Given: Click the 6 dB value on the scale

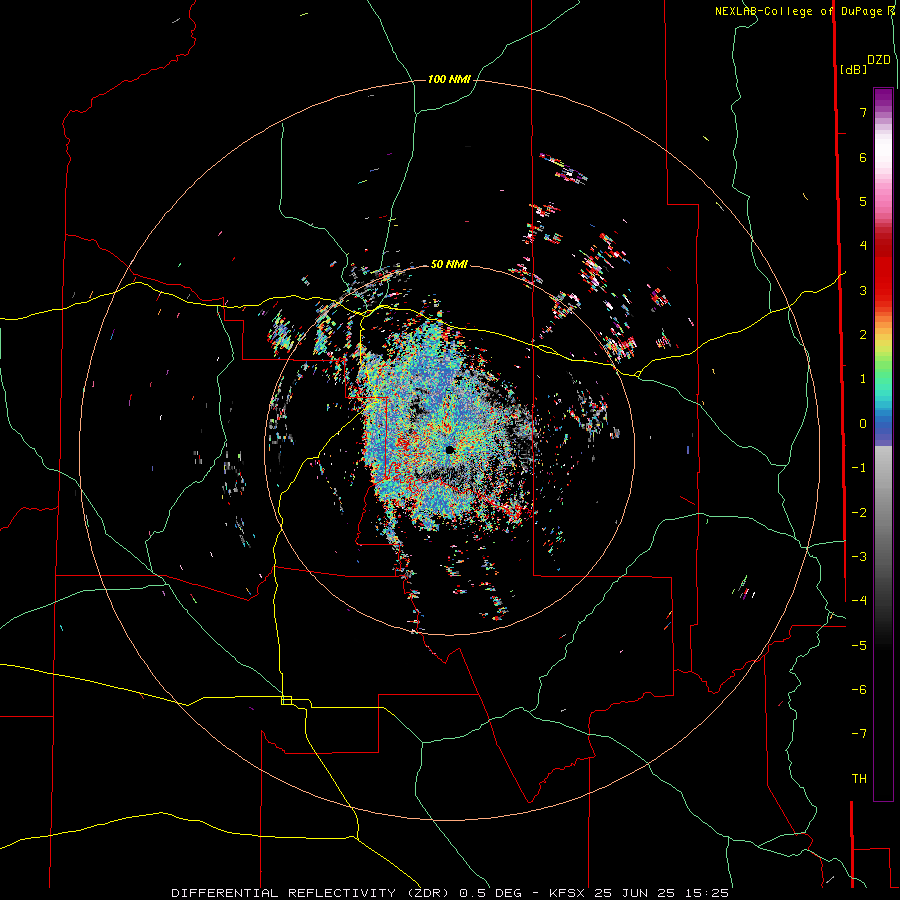Looking at the screenshot, I should pos(863,157).
